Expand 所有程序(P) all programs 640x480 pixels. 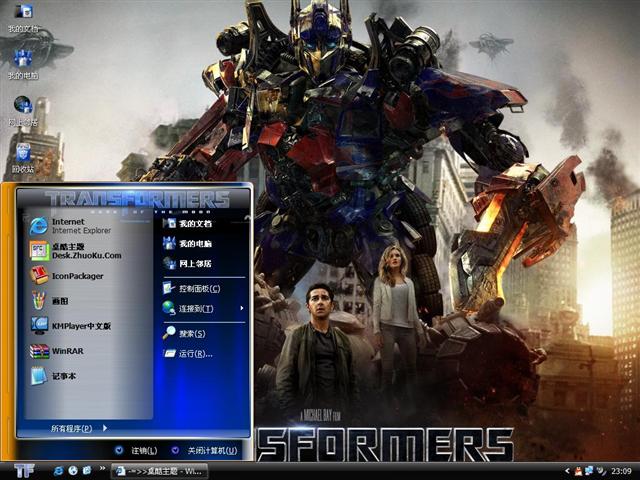(79, 428)
